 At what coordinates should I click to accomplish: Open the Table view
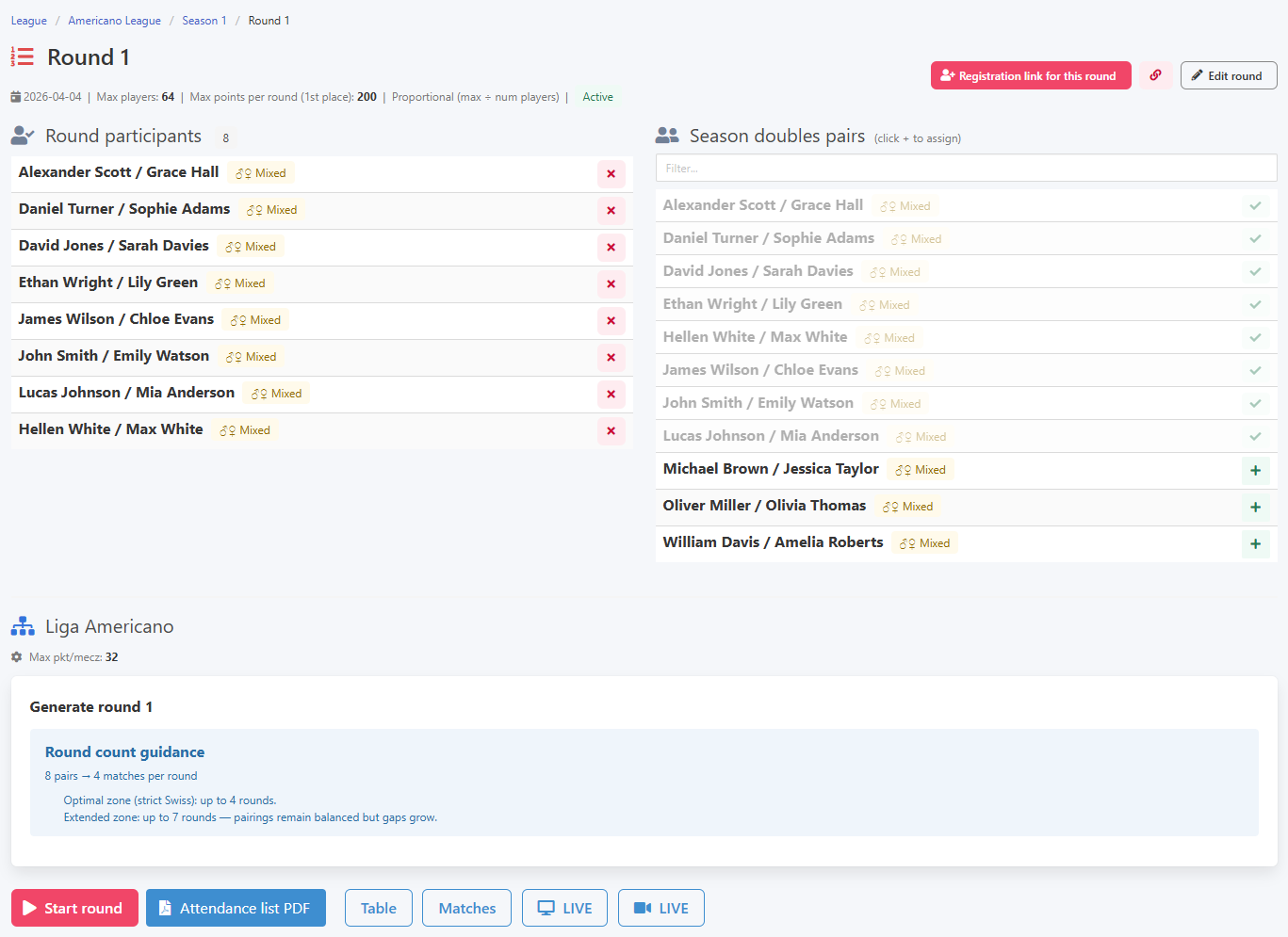(x=379, y=908)
